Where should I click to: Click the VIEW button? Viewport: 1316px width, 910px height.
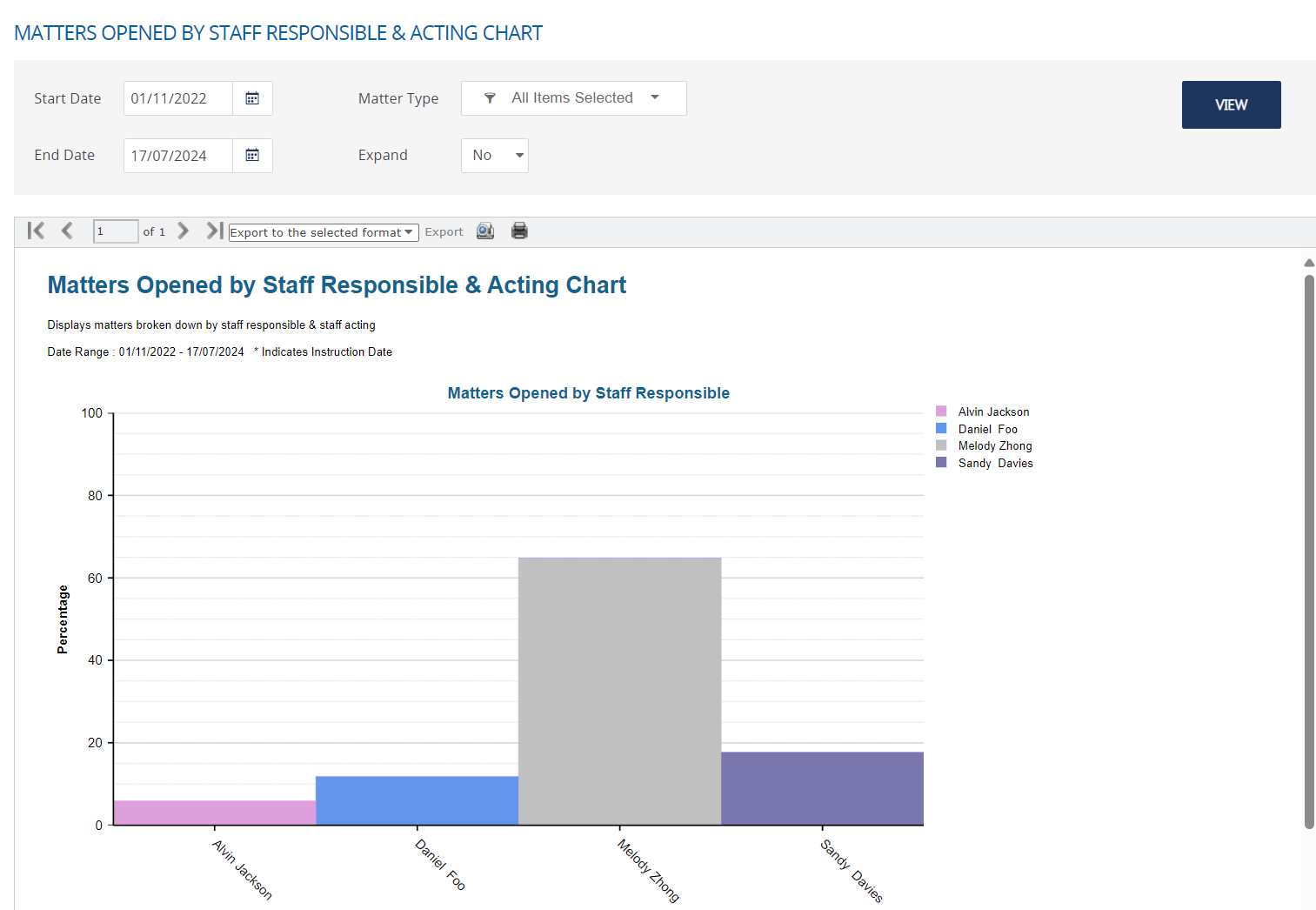click(1231, 104)
